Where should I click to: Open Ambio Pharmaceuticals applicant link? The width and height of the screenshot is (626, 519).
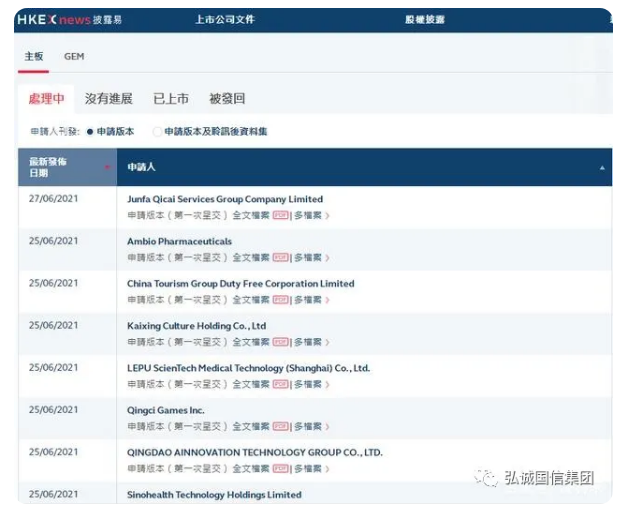coord(179,242)
